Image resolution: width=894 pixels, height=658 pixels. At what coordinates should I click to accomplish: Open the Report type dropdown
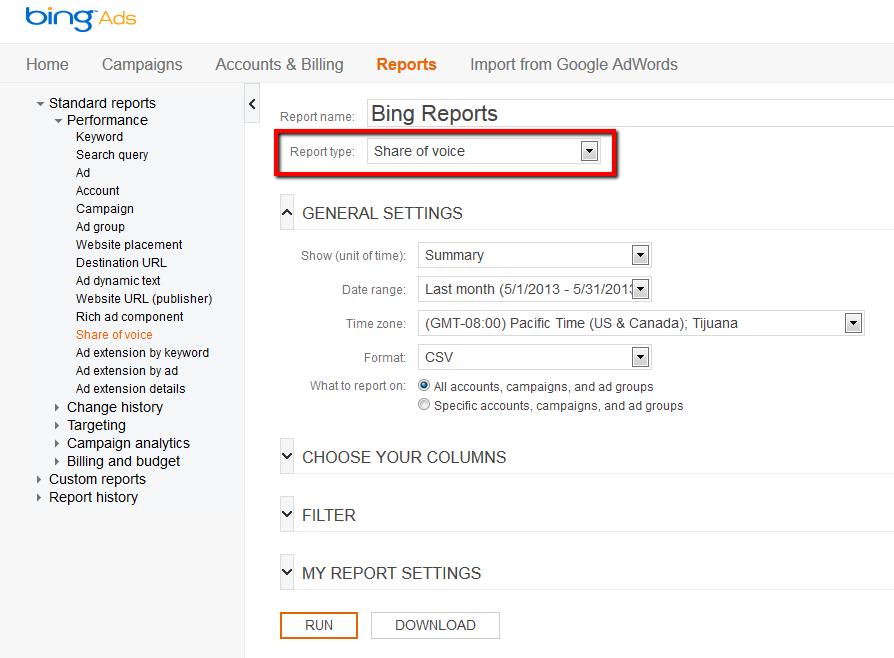click(x=589, y=151)
